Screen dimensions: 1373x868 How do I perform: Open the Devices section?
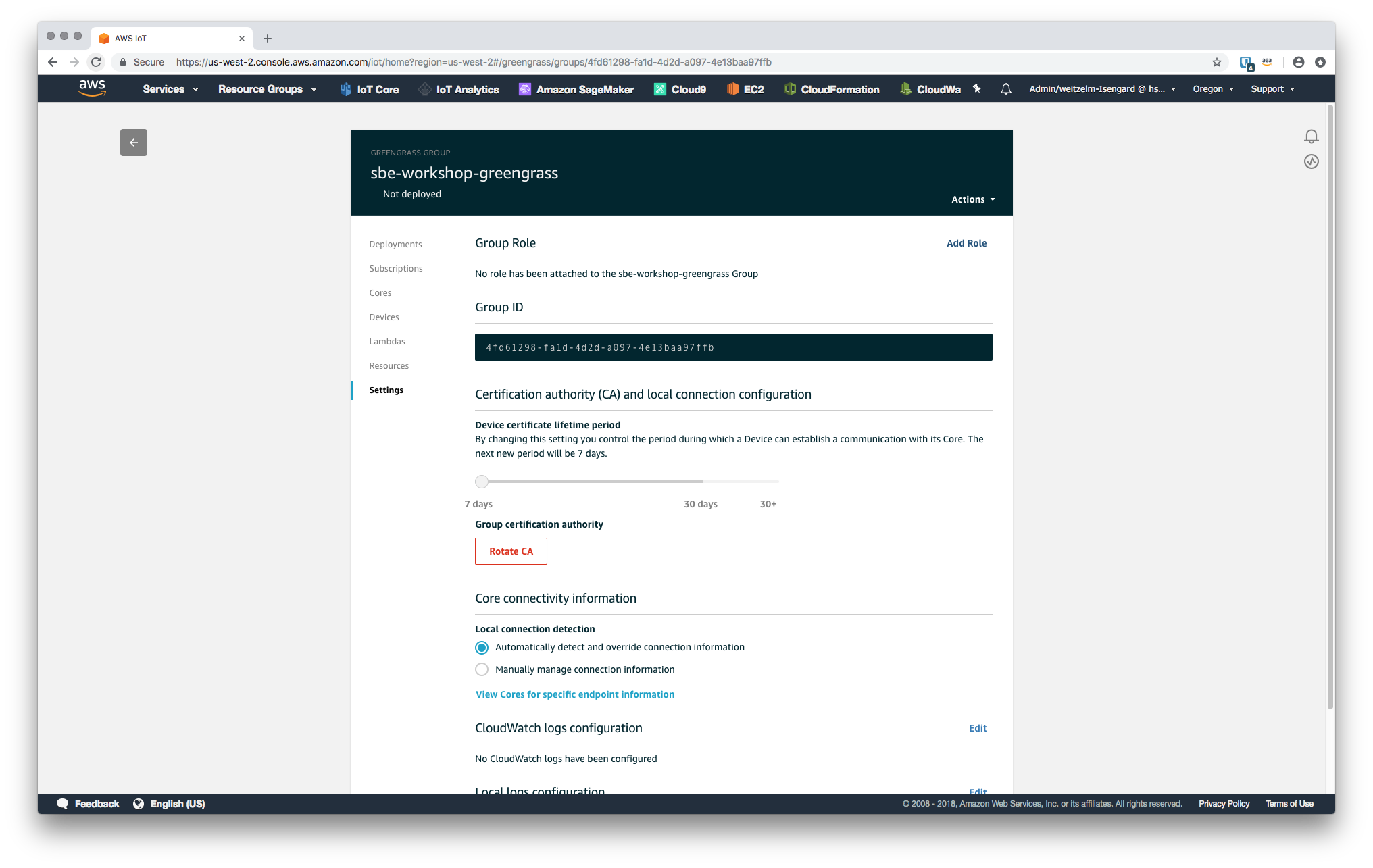[x=384, y=317]
